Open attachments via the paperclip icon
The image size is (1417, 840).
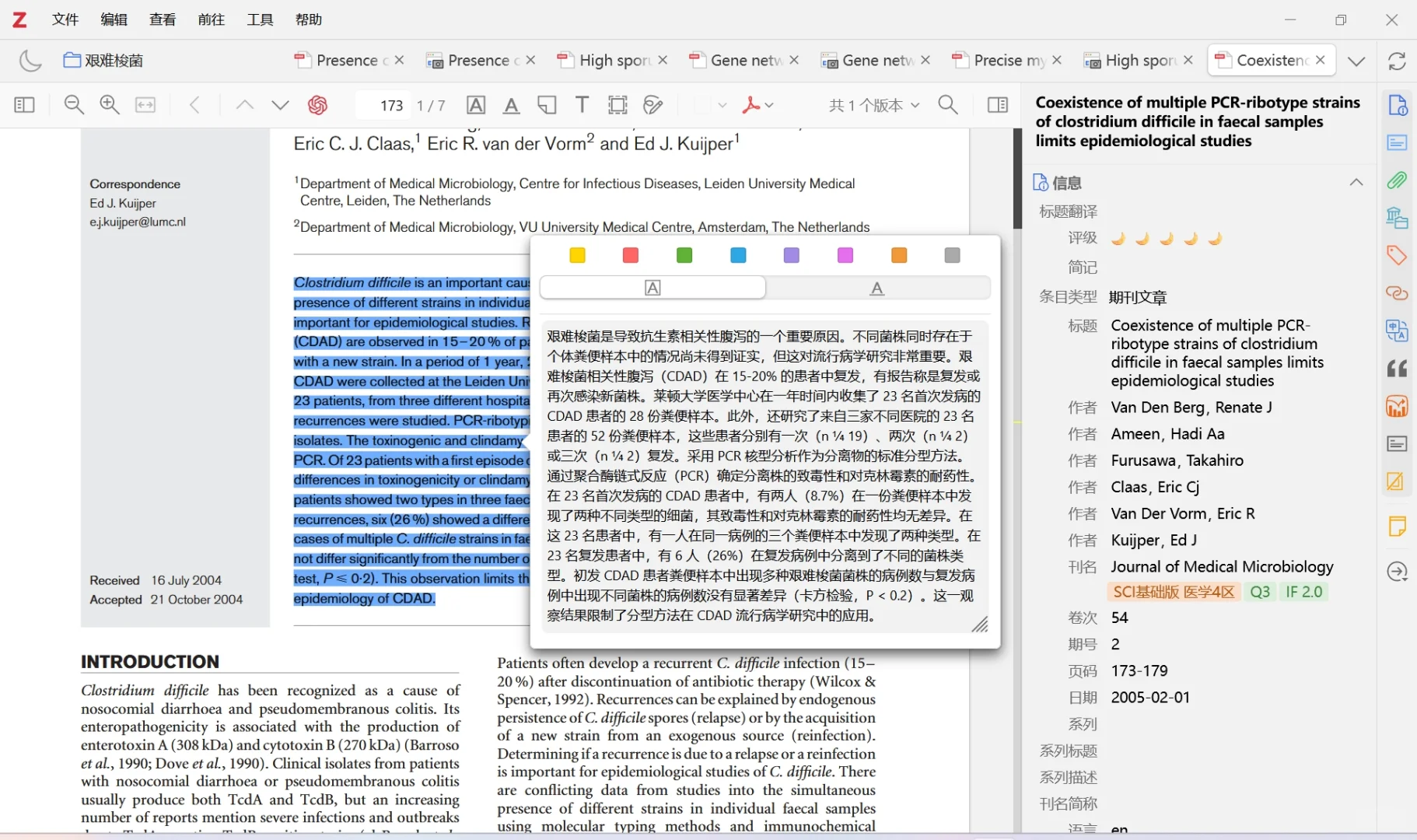click(x=1397, y=180)
